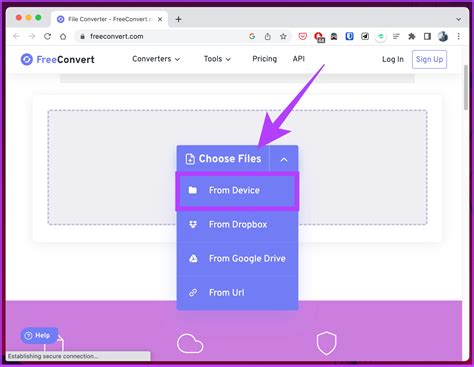474x367 pixels.
Task: Open the share page icon
Action: tap(268, 36)
